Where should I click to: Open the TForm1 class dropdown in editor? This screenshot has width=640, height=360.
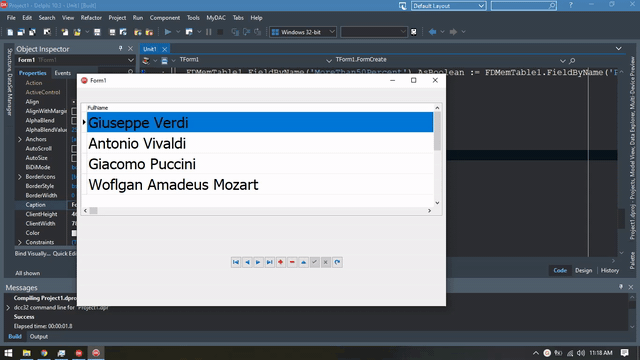pos(329,60)
